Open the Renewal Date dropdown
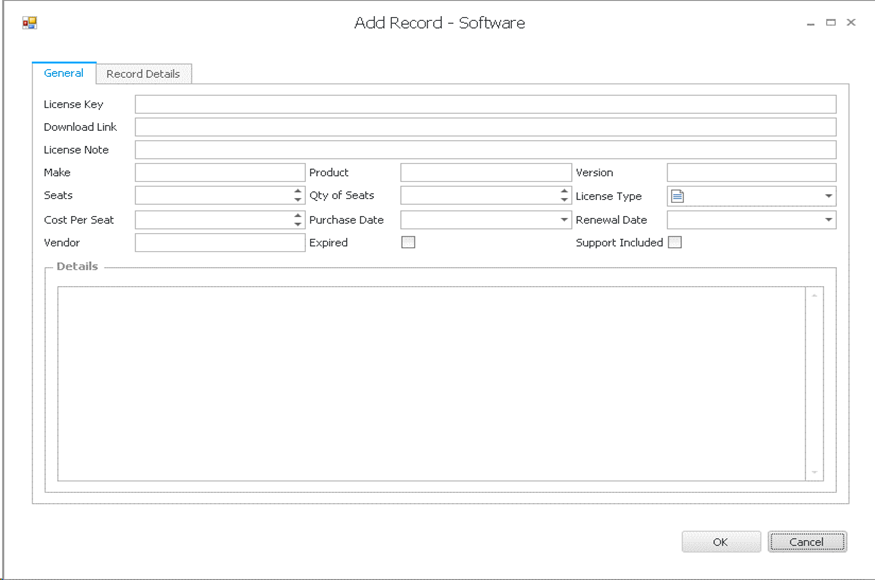Image resolution: width=875 pixels, height=580 pixels. [x=828, y=220]
